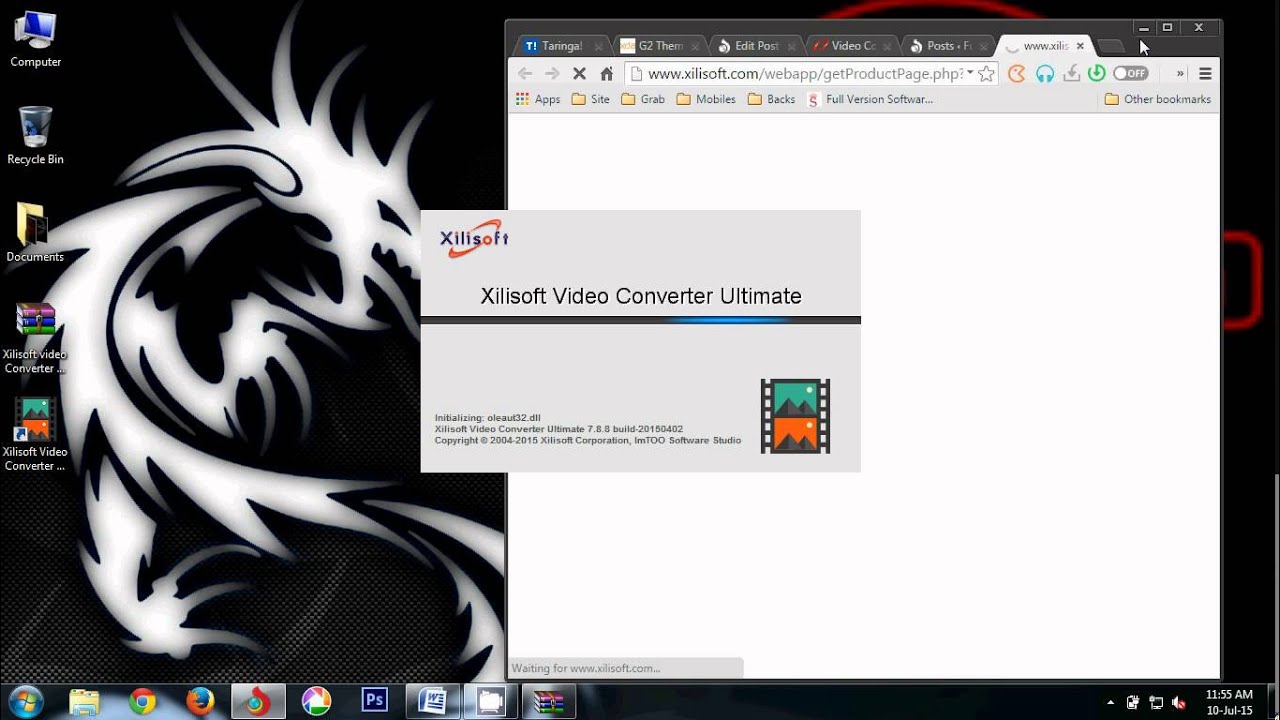The height and width of the screenshot is (720, 1280).
Task: Open the Other bookmarks folder
Action: coord(1157,99)
